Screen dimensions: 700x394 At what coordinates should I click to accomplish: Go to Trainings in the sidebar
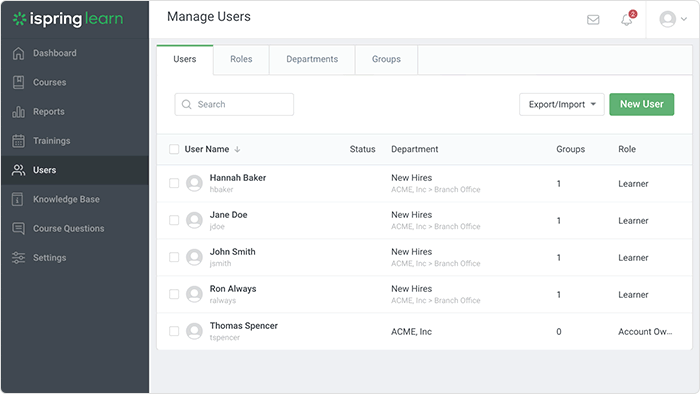point(75,141)
